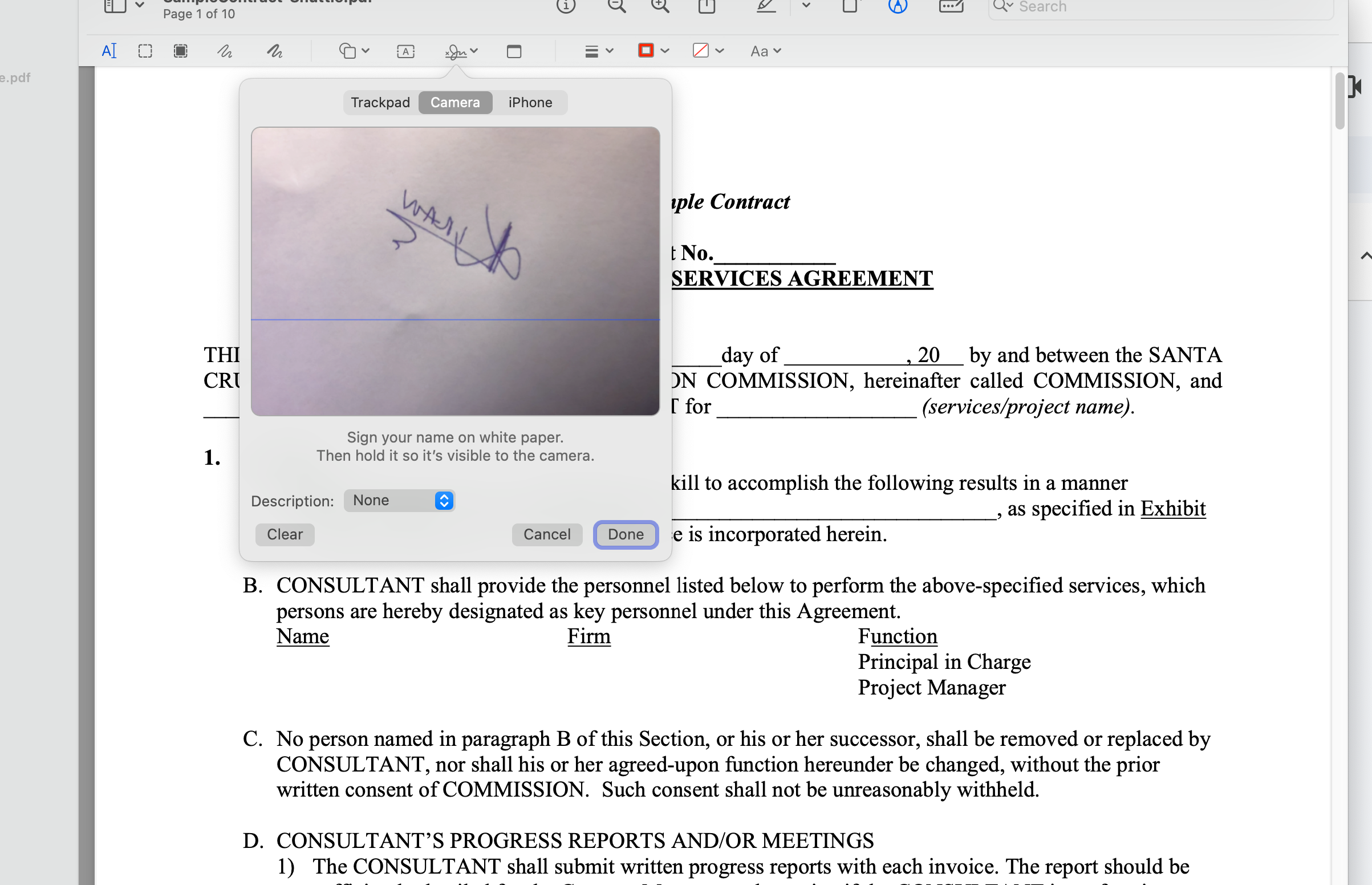Select the Camera signature tab
The image size is (1372, 885).
tap(455, 102)
